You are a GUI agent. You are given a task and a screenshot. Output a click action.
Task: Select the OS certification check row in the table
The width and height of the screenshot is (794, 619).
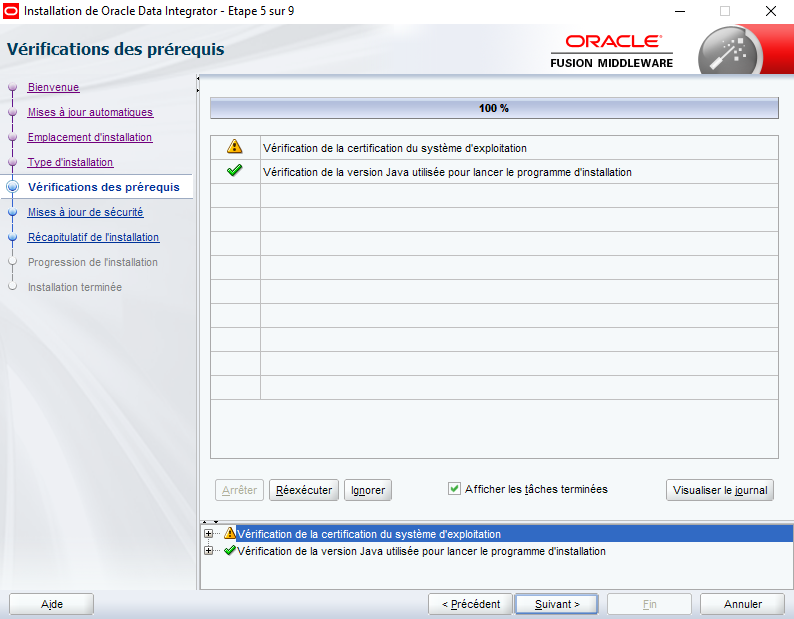click(494, 147)
